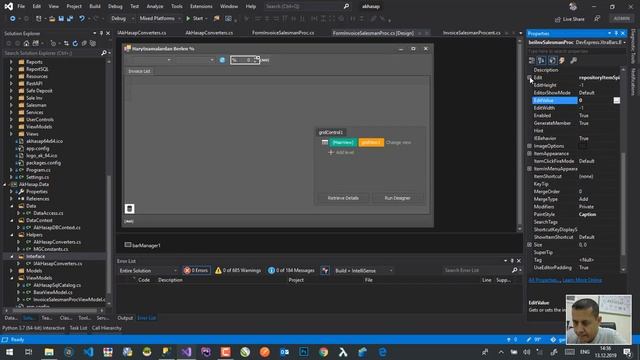Click the designer vertical scrollbar
640x360 pixels.
(x=520, y=135)
